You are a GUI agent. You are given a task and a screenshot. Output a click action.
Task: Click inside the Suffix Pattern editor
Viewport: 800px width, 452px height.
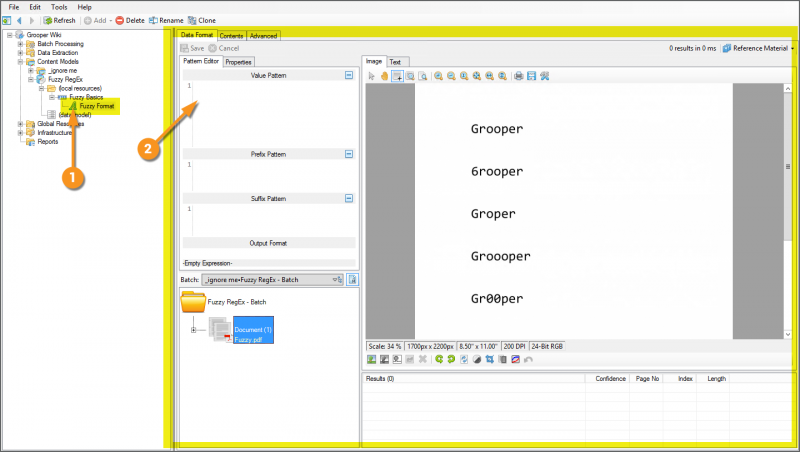click(274, 220)
